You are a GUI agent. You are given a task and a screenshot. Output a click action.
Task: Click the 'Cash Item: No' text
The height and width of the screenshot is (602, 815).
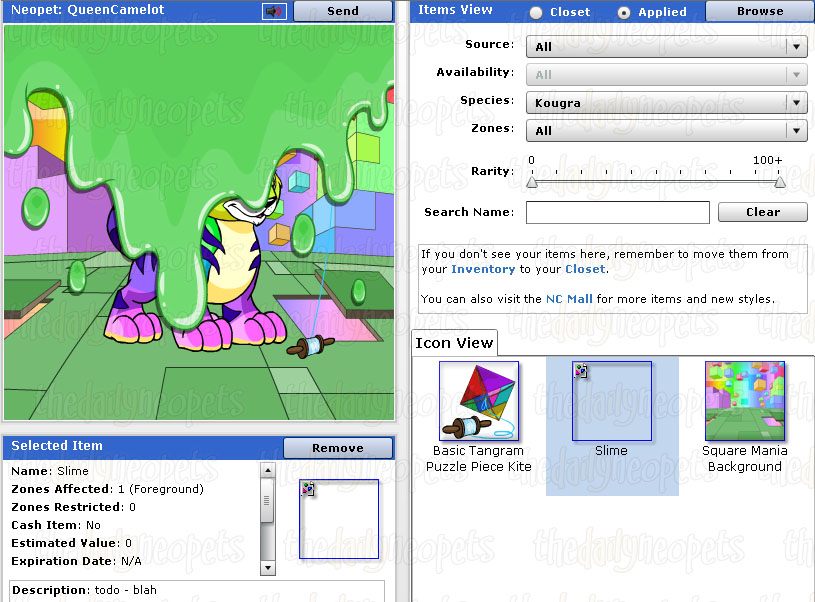[x=56, y=525]
